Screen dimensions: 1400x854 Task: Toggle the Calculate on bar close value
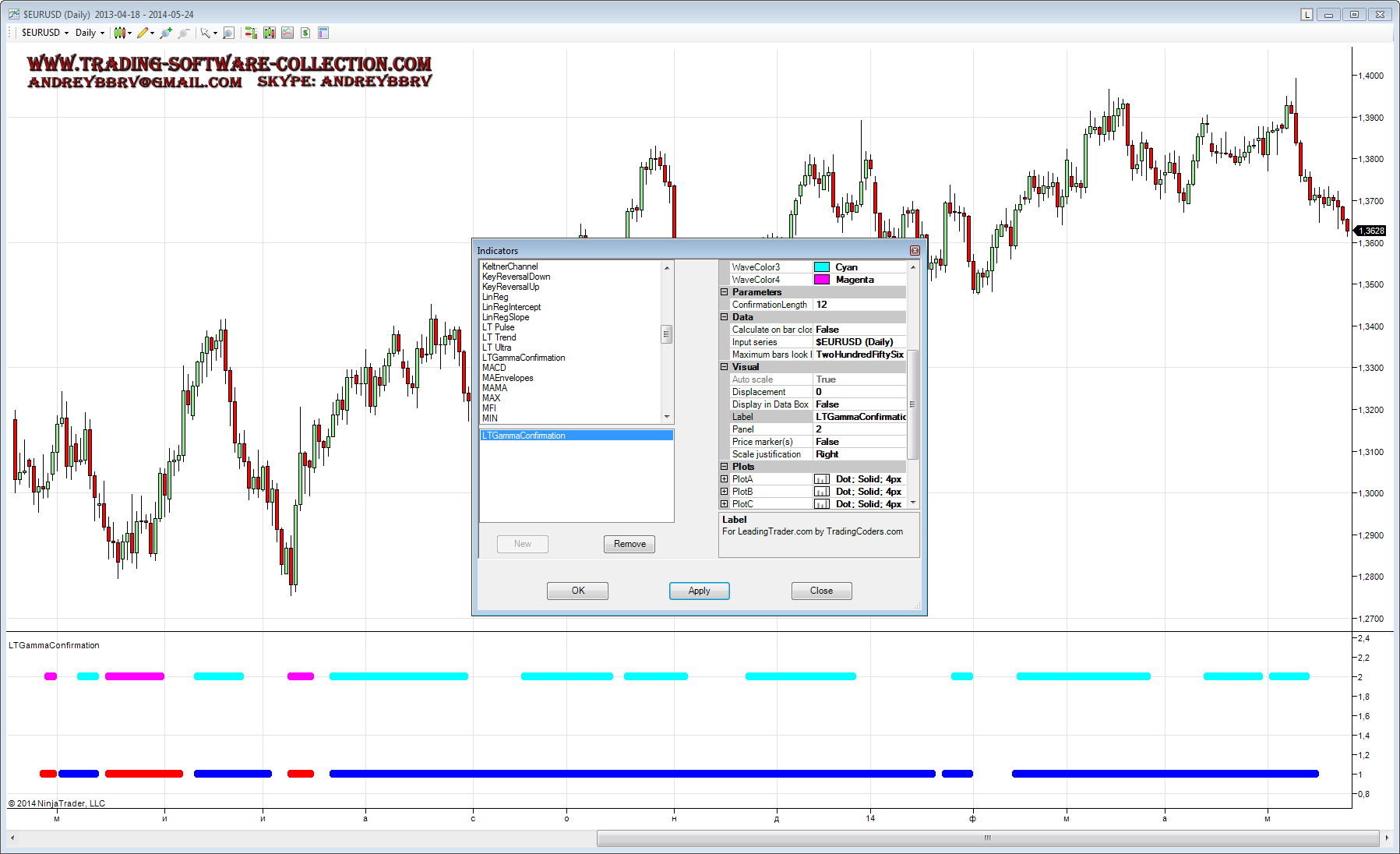pyautogui.click(x=859, y=330)
